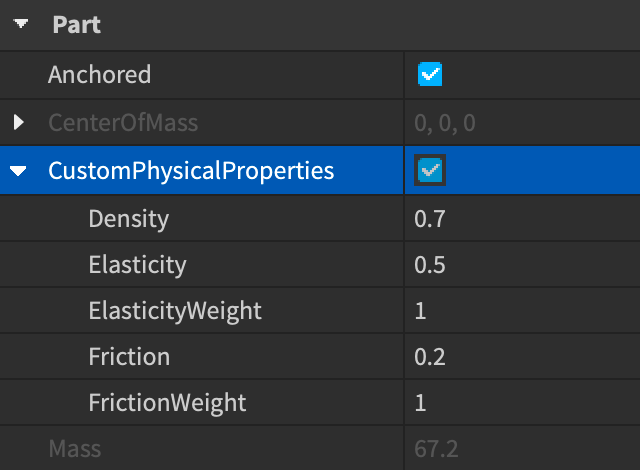640x470 pixels.
Task: Collapse the Part section arrow
Action: click(x=21, y=24)
